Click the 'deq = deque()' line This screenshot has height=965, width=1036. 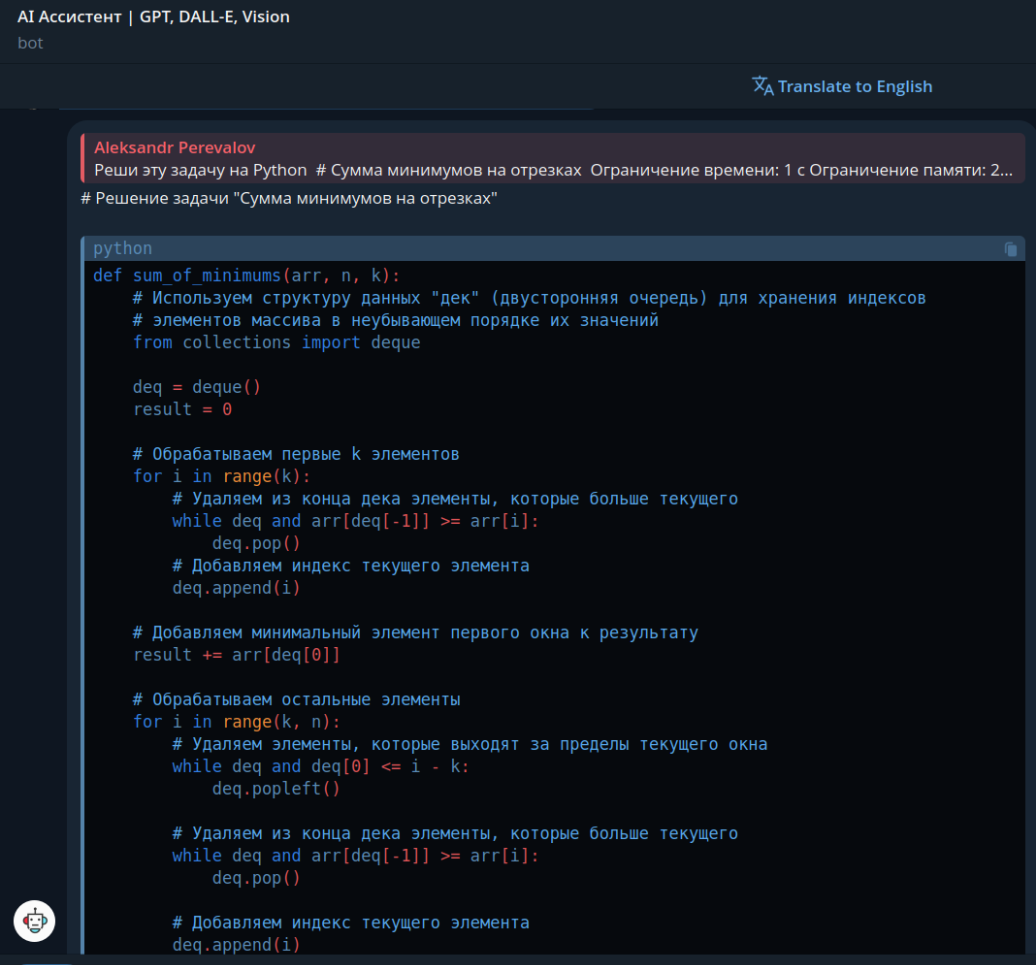197,387
